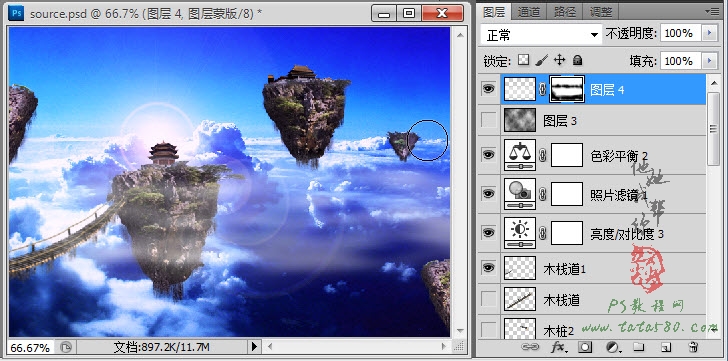Select the 图层 4 layer thumbnail
Image resolution: width=728 pixels, height=361 pixels.
(520, 89)
